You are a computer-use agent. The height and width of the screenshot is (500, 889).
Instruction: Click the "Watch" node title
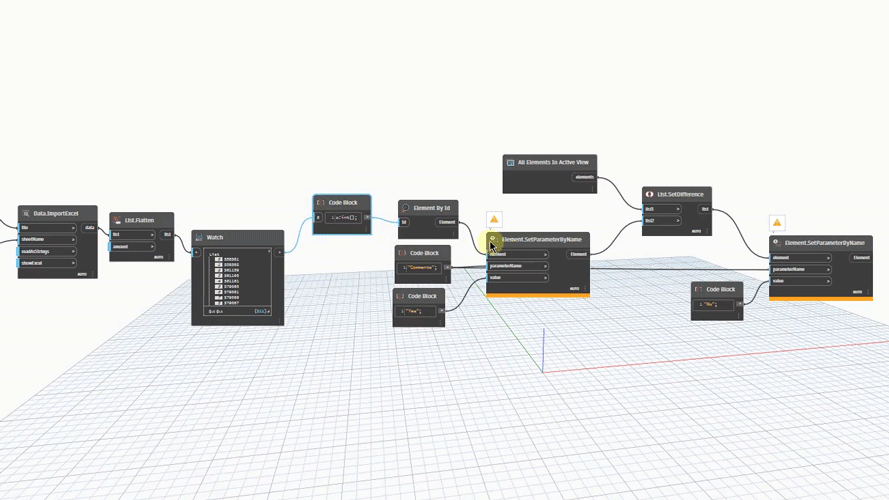pyautogui.click(x=215, y=238)
